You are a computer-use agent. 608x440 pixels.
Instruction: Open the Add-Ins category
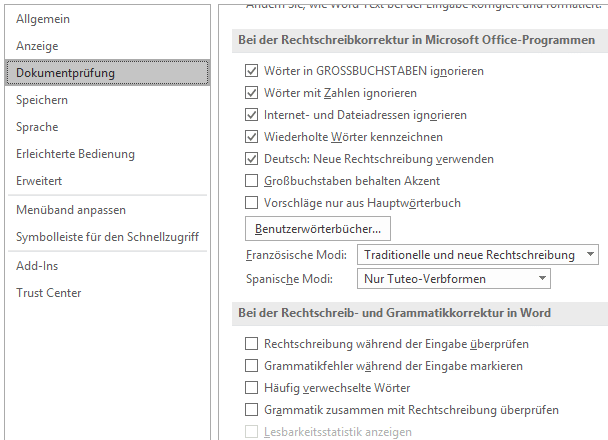[x=39, y=266]
